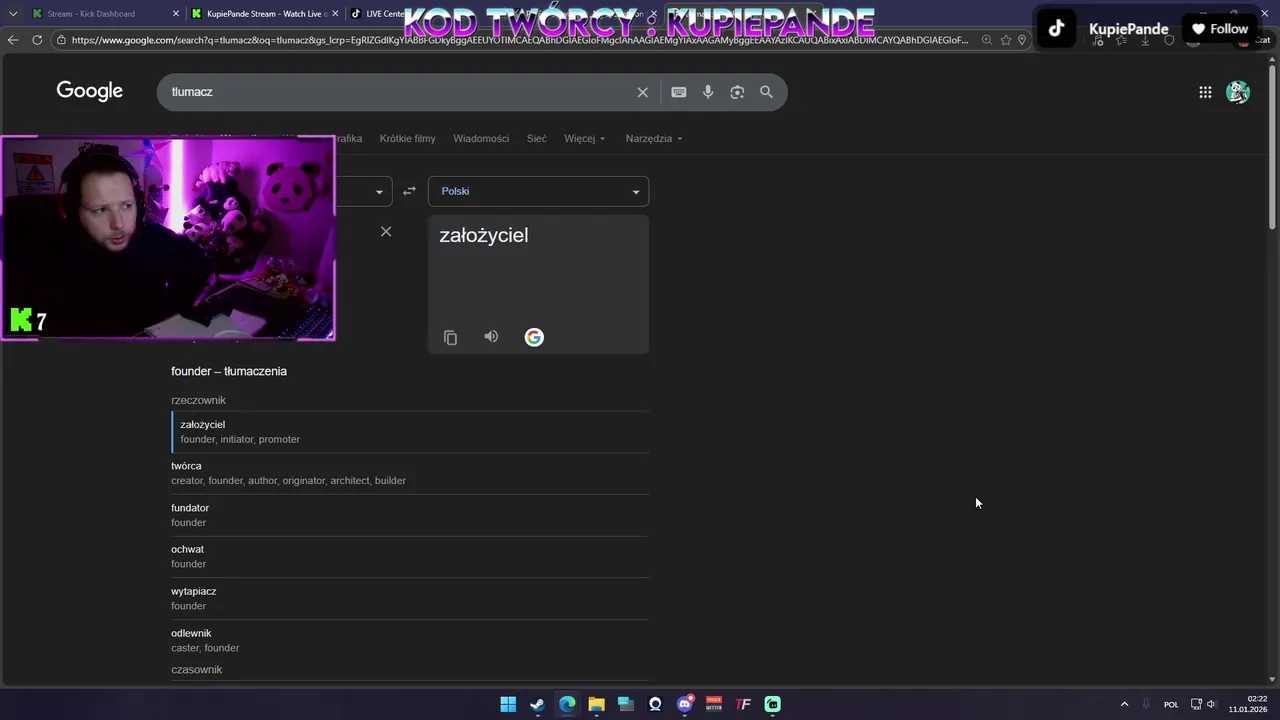Open Voicemeeter from the taskbar
This screenshot has height=720, width=1280.
point(714,704)
